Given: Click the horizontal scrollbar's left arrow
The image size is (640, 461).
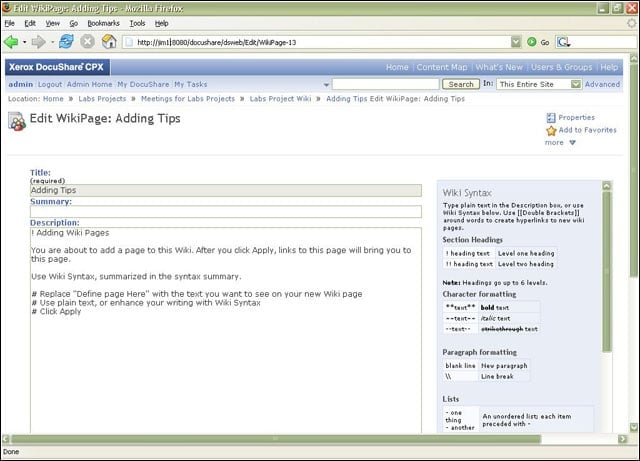Looking at the screenshot, I should [6, 439].
